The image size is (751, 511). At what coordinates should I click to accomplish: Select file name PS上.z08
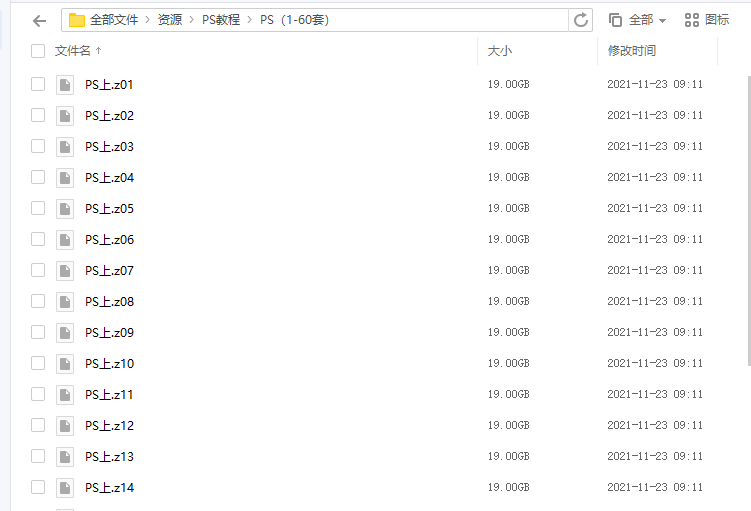click(x=109, y=302)
